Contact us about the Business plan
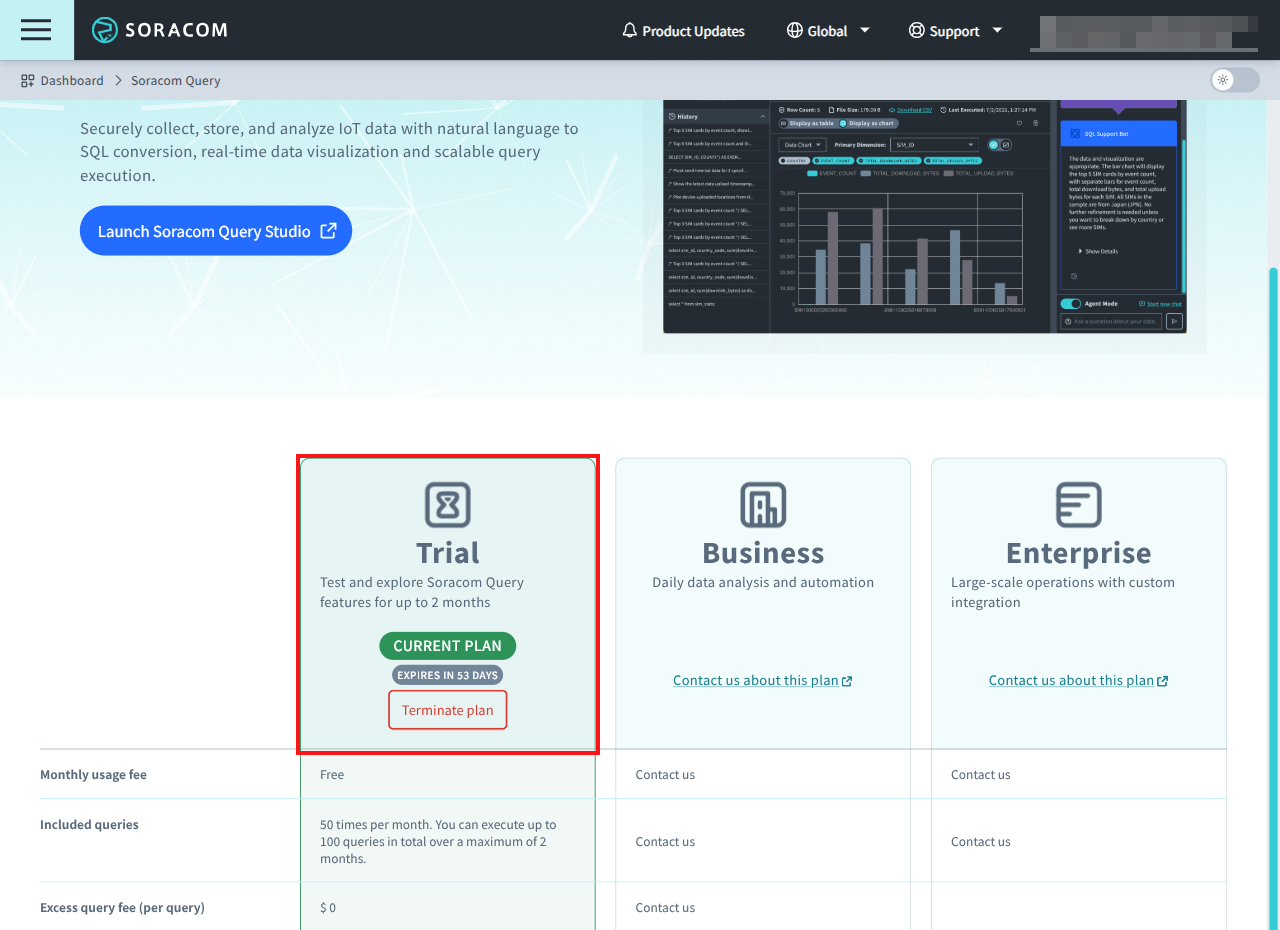This screenshot has height=930, width=1280. tap(762, 680)
